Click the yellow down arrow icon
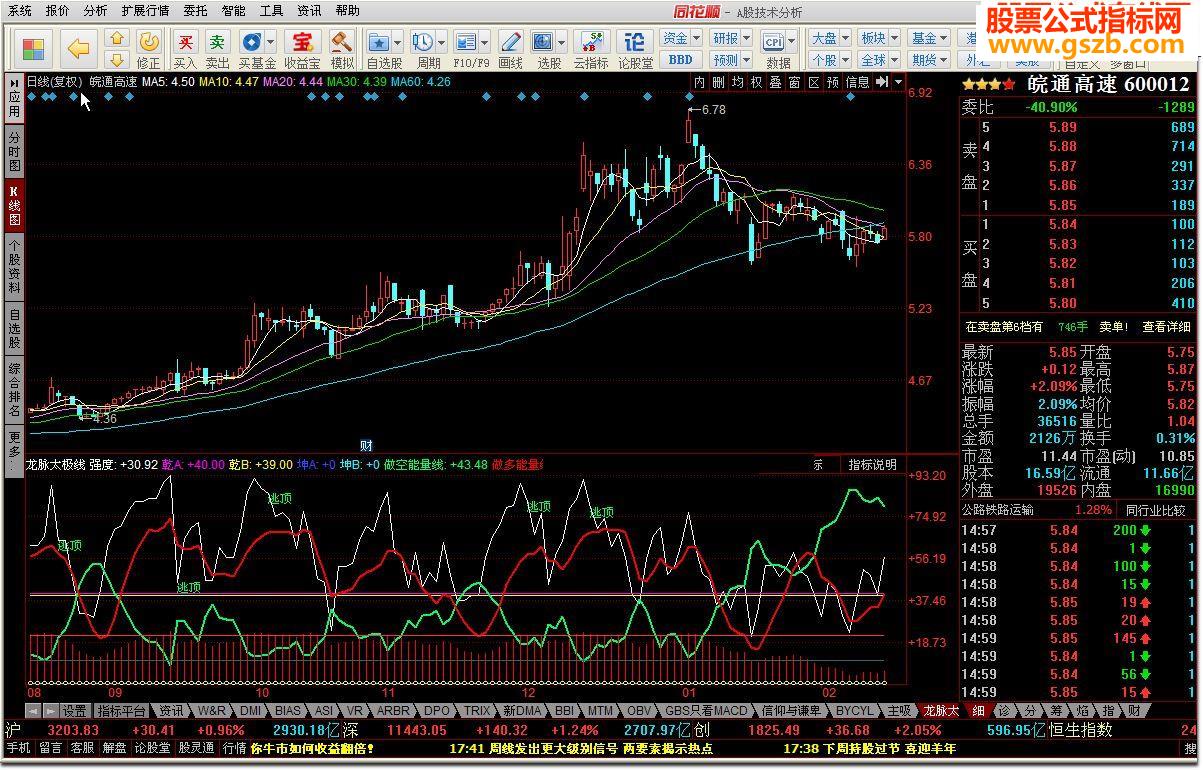 pyautogui.click(x=117, y=60)
